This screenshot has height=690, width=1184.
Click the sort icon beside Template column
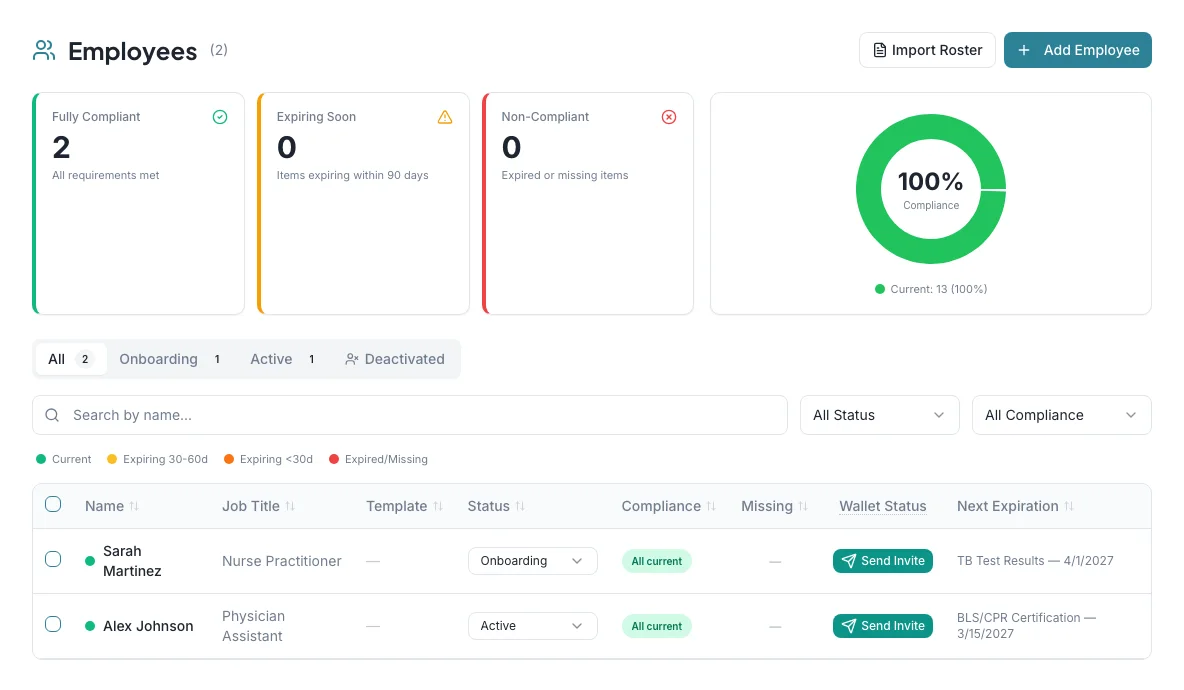(x=437, y=507)
